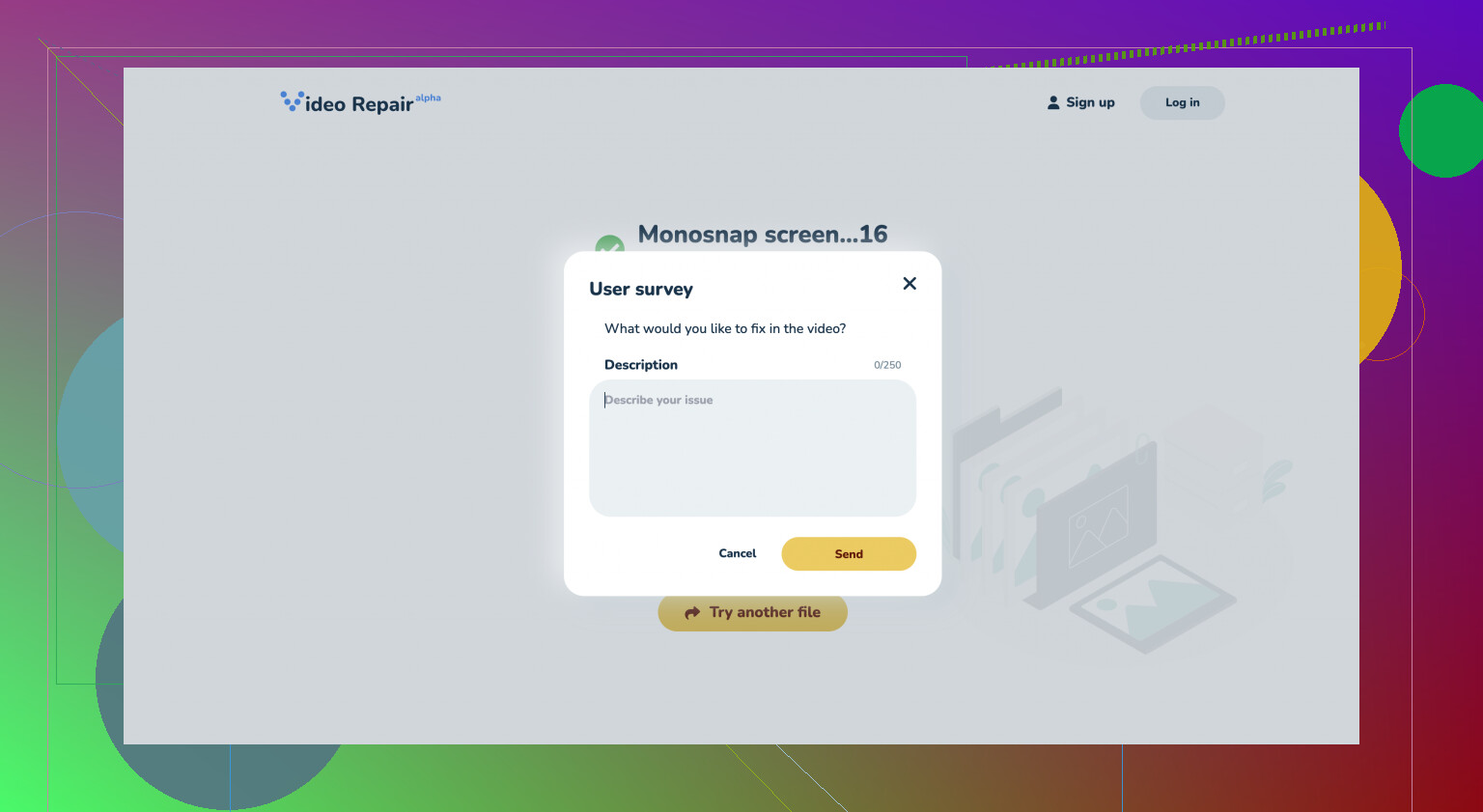This screenshot has height=812, width=1483.
Task: Click the monitor picture illustration at right
Action: tap(1096, 526)
